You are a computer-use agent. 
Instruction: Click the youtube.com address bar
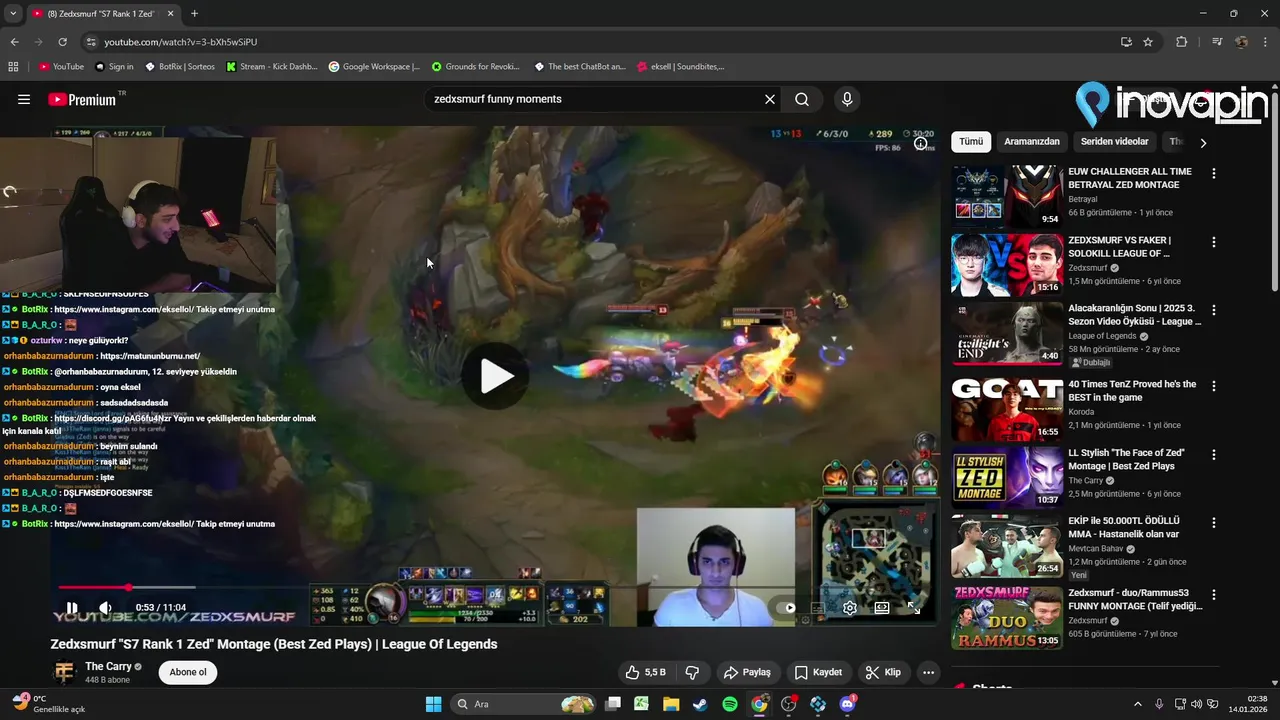point(600,42)
